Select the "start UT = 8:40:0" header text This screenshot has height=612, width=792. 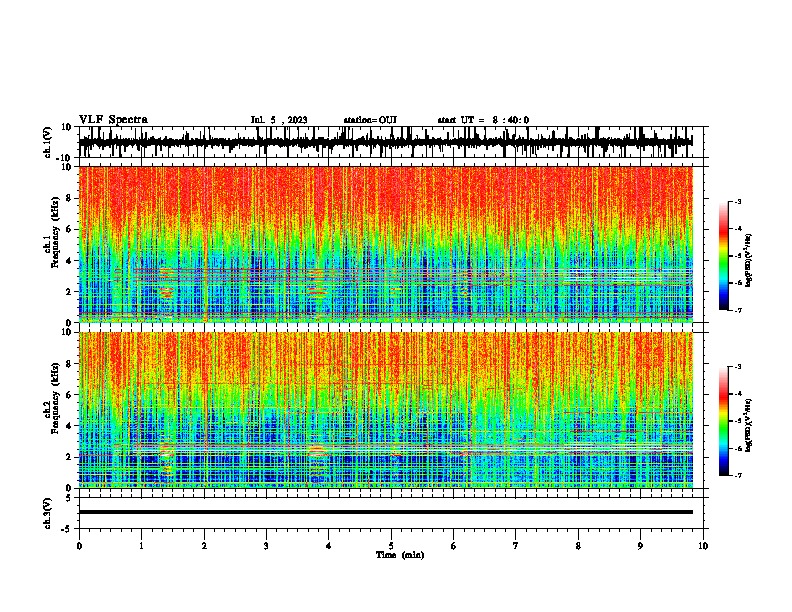coord(483,120)
